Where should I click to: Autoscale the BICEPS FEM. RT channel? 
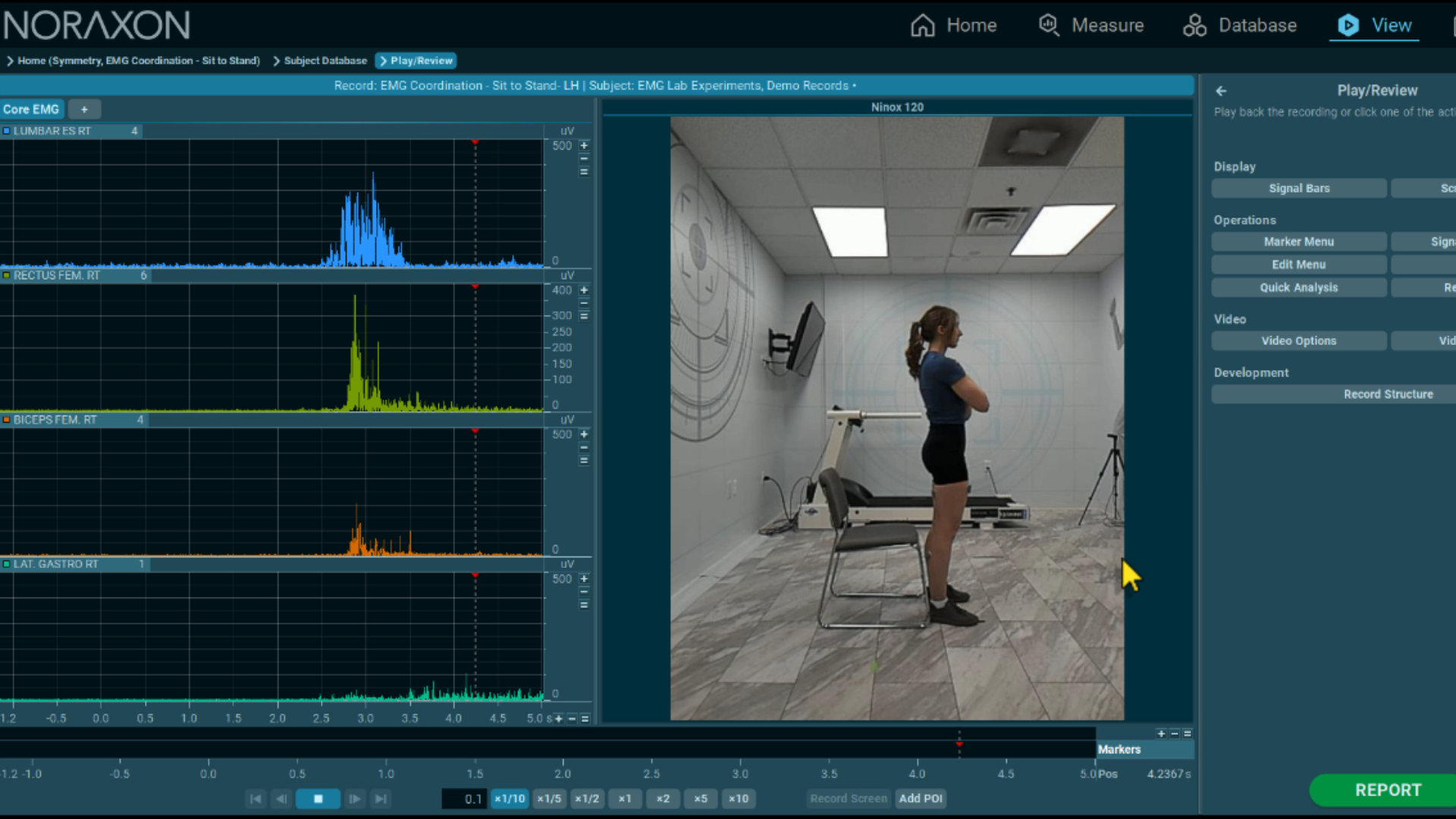584,460
